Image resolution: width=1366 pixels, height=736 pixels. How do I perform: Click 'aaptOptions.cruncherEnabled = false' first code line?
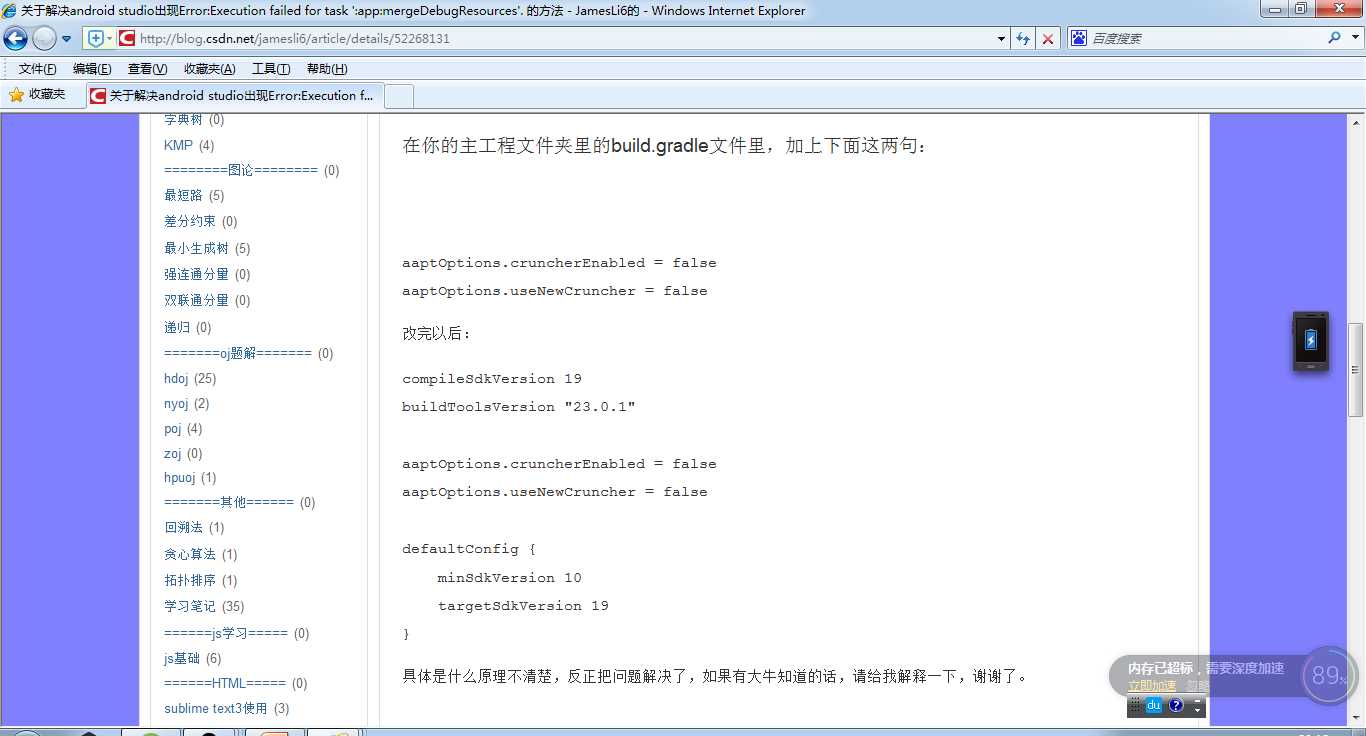click(559, 263)
